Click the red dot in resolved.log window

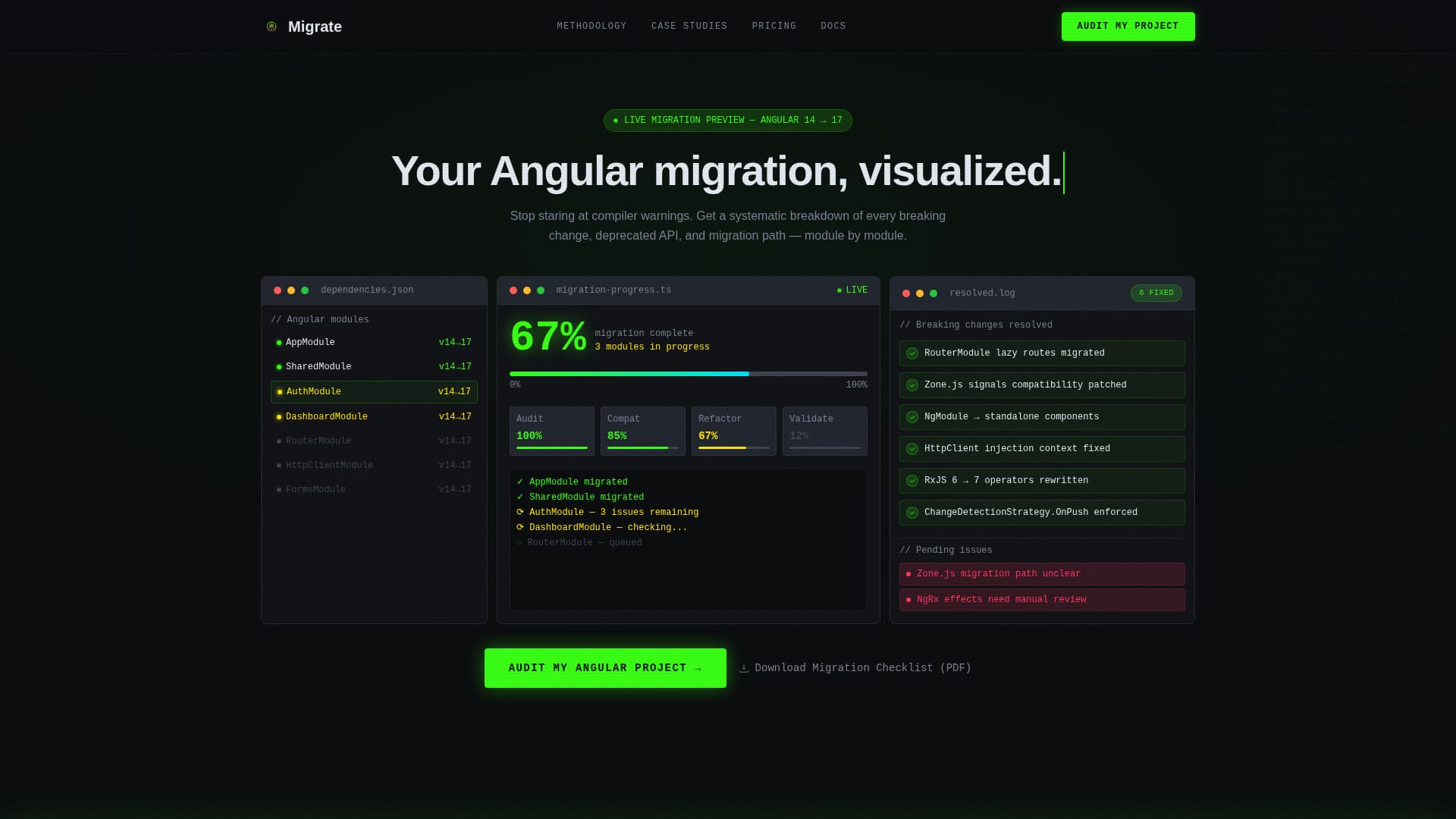click(906, 293)
